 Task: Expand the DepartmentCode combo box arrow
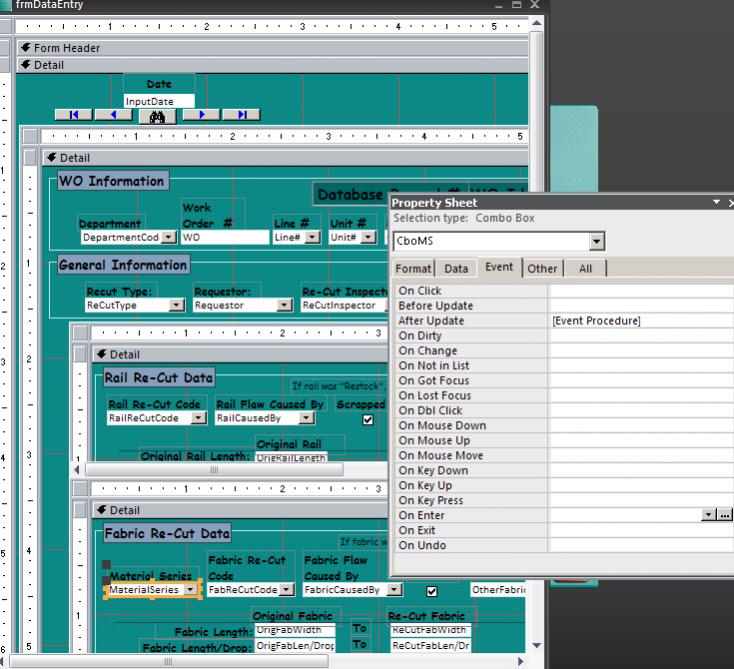[168, 238]
